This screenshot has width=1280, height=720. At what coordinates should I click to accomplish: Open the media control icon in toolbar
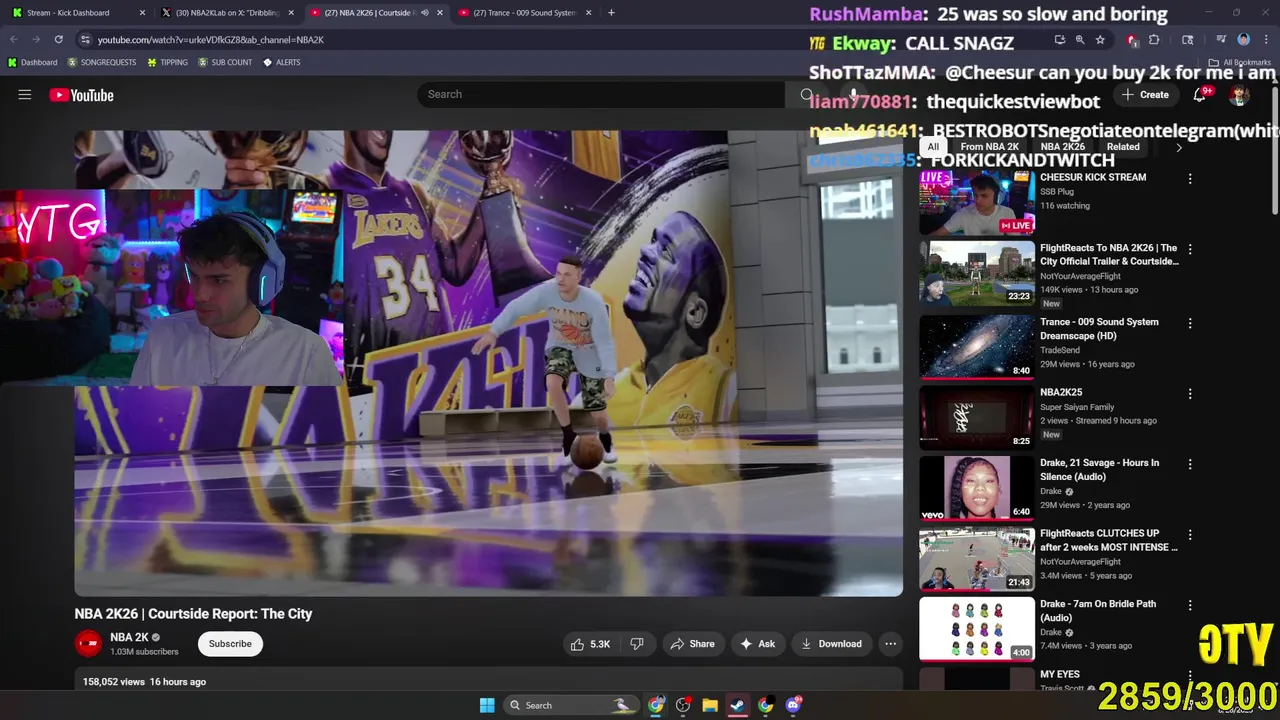point(1221,39)
